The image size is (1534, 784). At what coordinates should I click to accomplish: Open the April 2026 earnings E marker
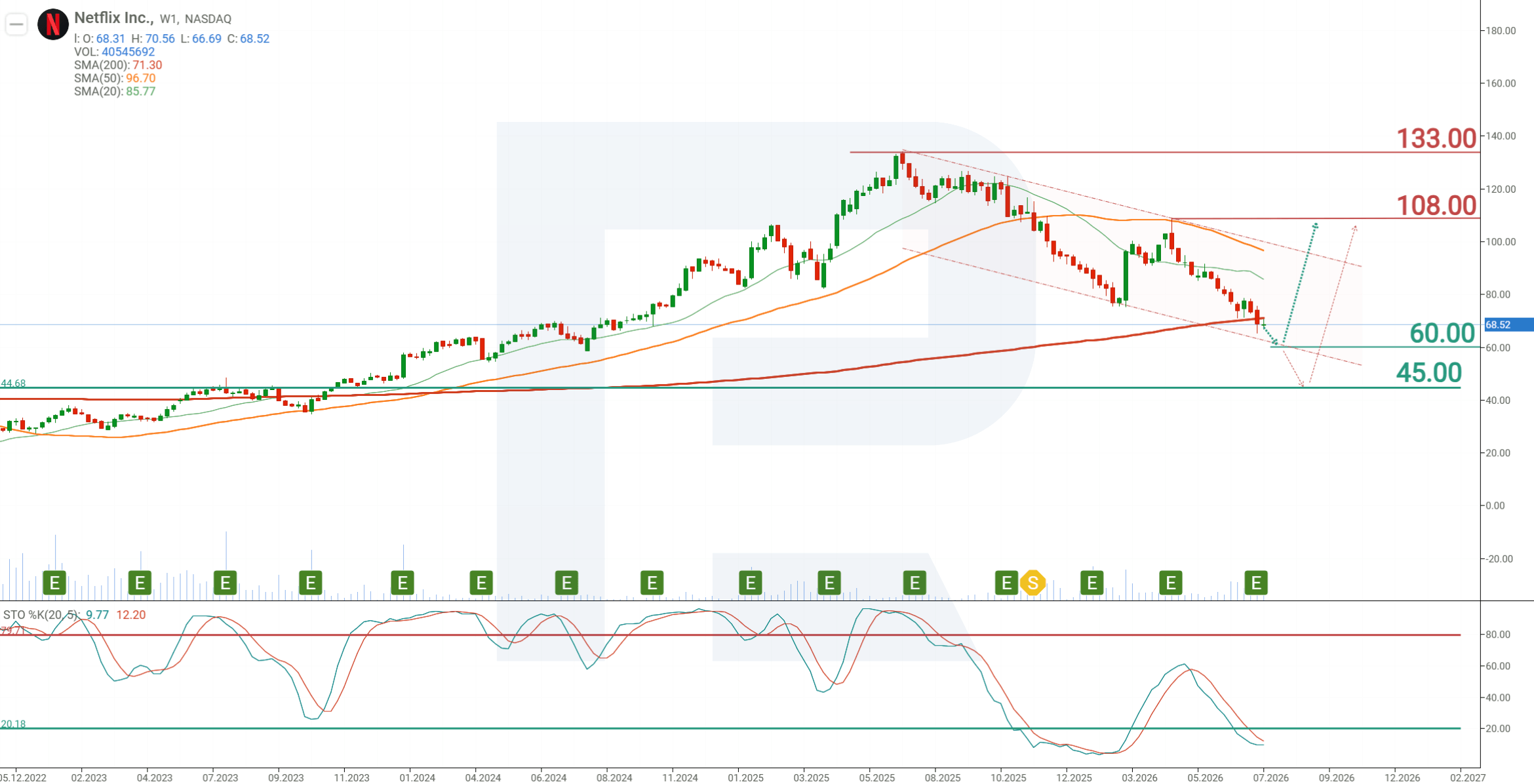(x=1171, y=582)
